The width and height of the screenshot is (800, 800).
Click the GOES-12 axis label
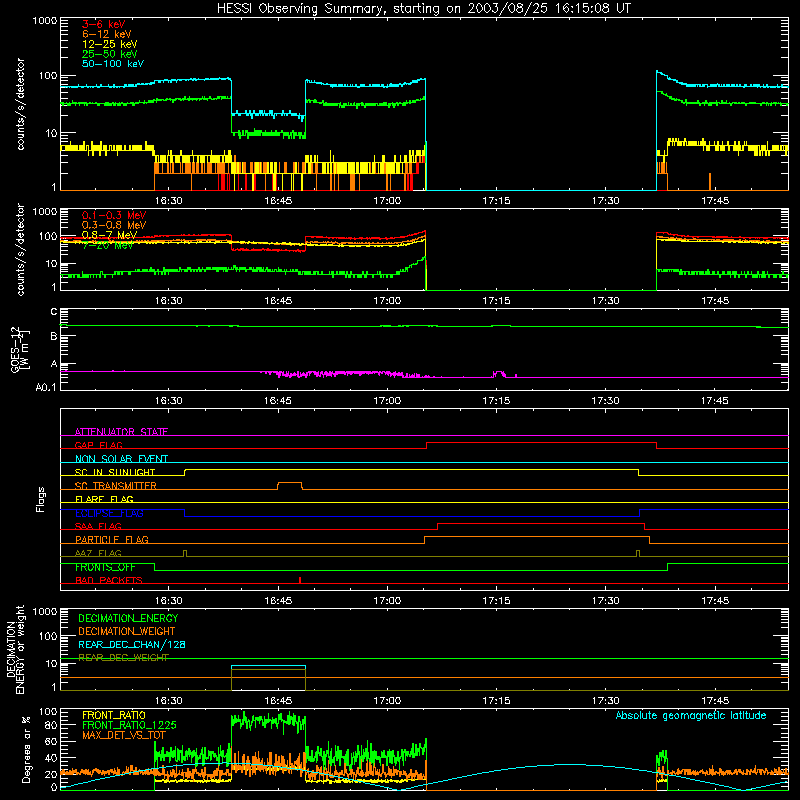point(19,349)
